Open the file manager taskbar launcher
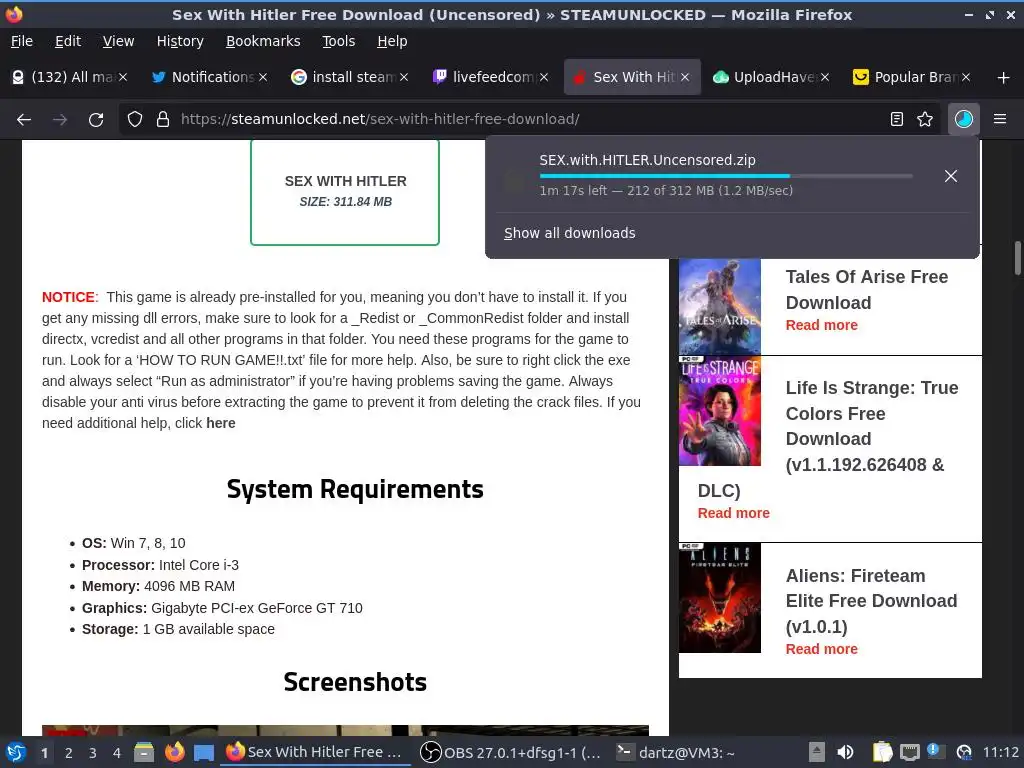The image size is (1024, 768). (144, 753)
